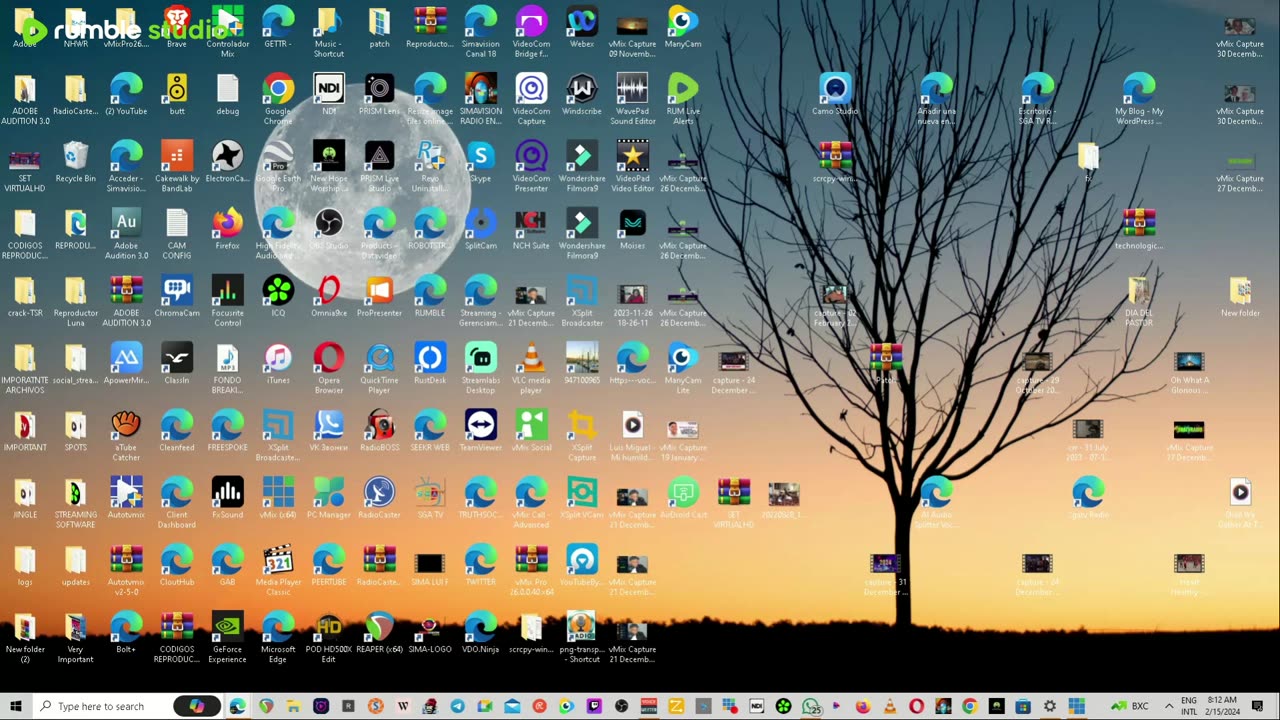Expand the hidden tray icons chevron
The image size is (1280, 720).
1168,706
